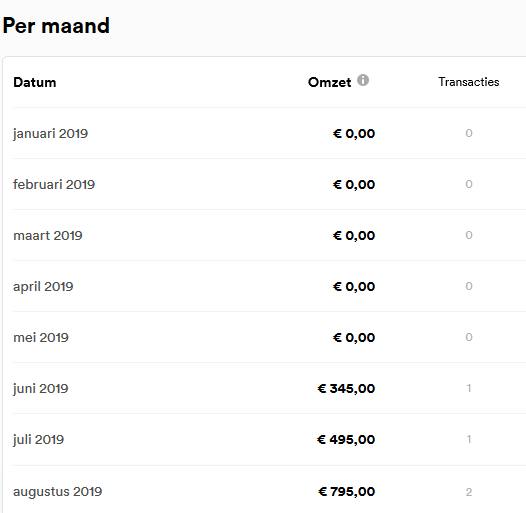Select the april 2019 date entry
This screenshot has height=513, width=526.
[x=43, y=287]
